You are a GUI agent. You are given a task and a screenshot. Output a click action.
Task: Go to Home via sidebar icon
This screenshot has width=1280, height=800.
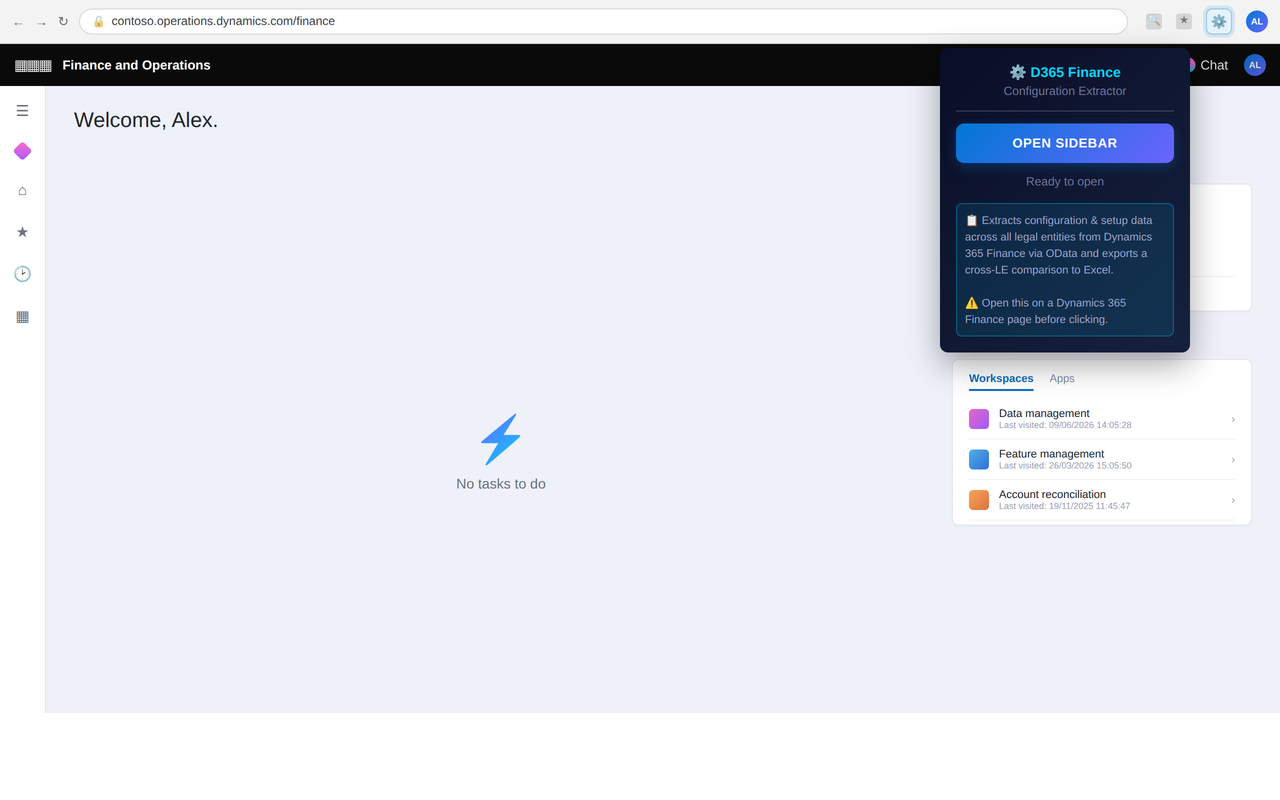tap(22, 190)
